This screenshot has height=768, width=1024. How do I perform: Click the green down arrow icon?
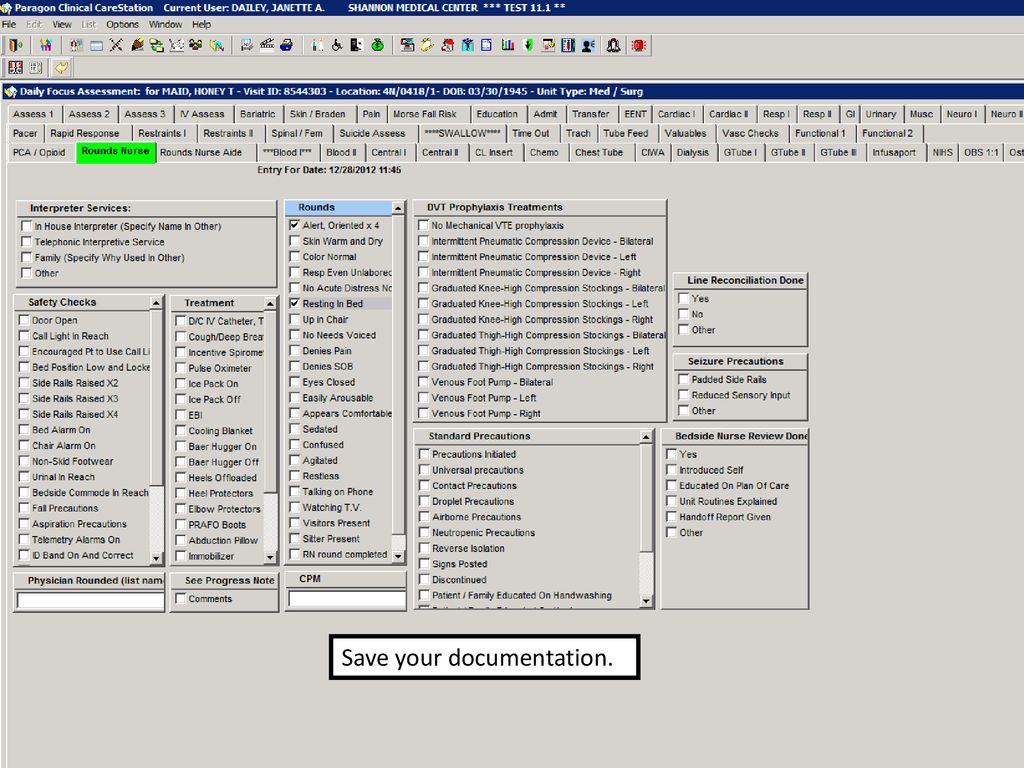[x=528, y=45]
